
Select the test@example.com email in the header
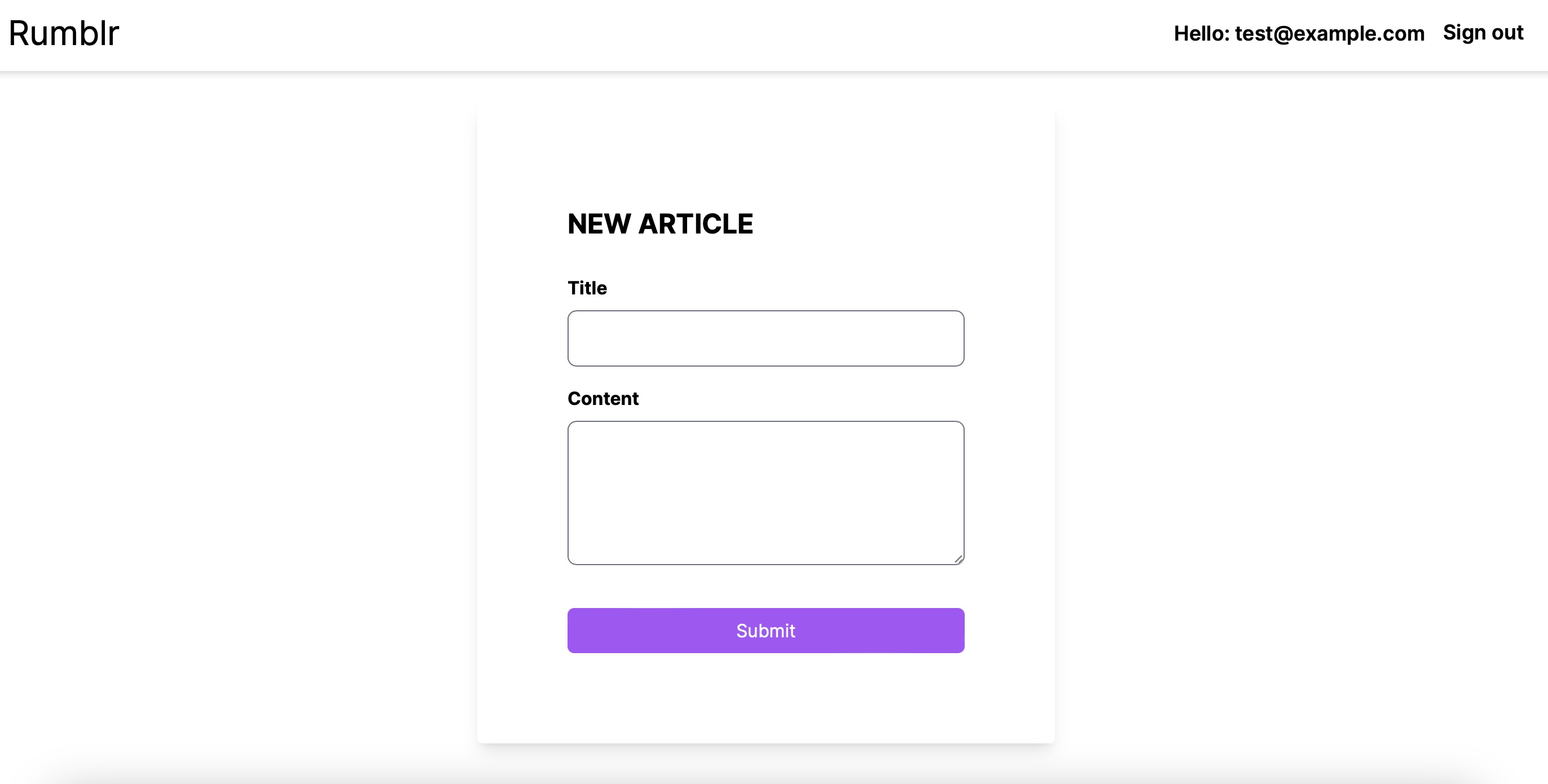pos(1329,34)
